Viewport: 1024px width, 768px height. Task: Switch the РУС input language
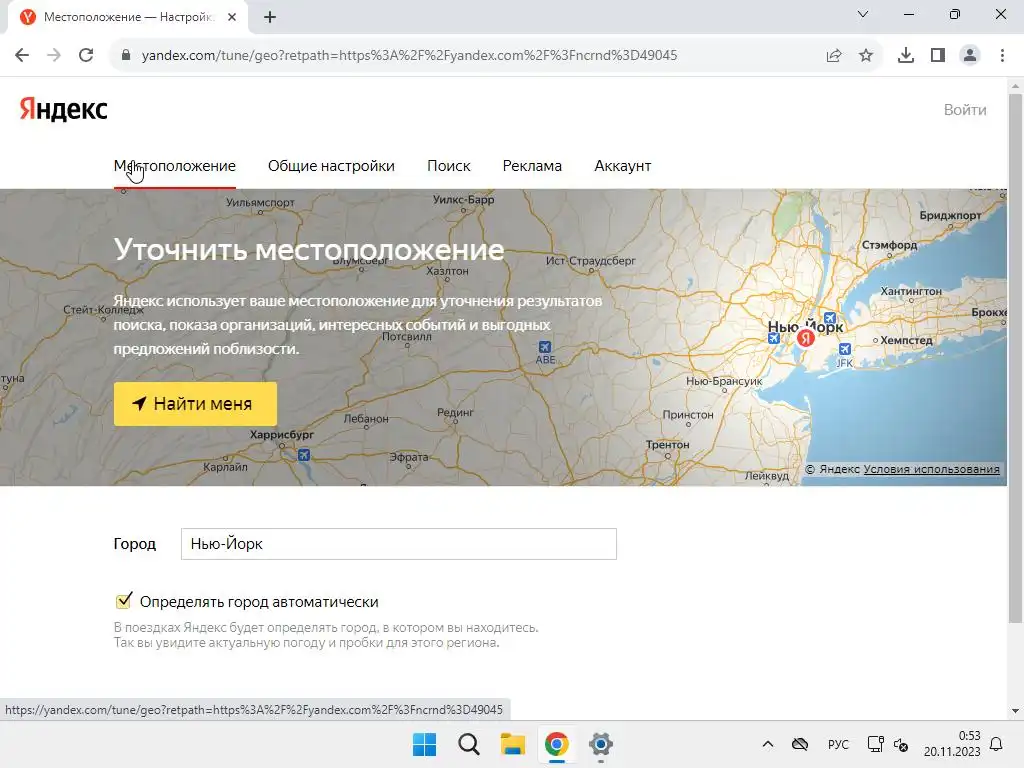[x=839, y=744]
